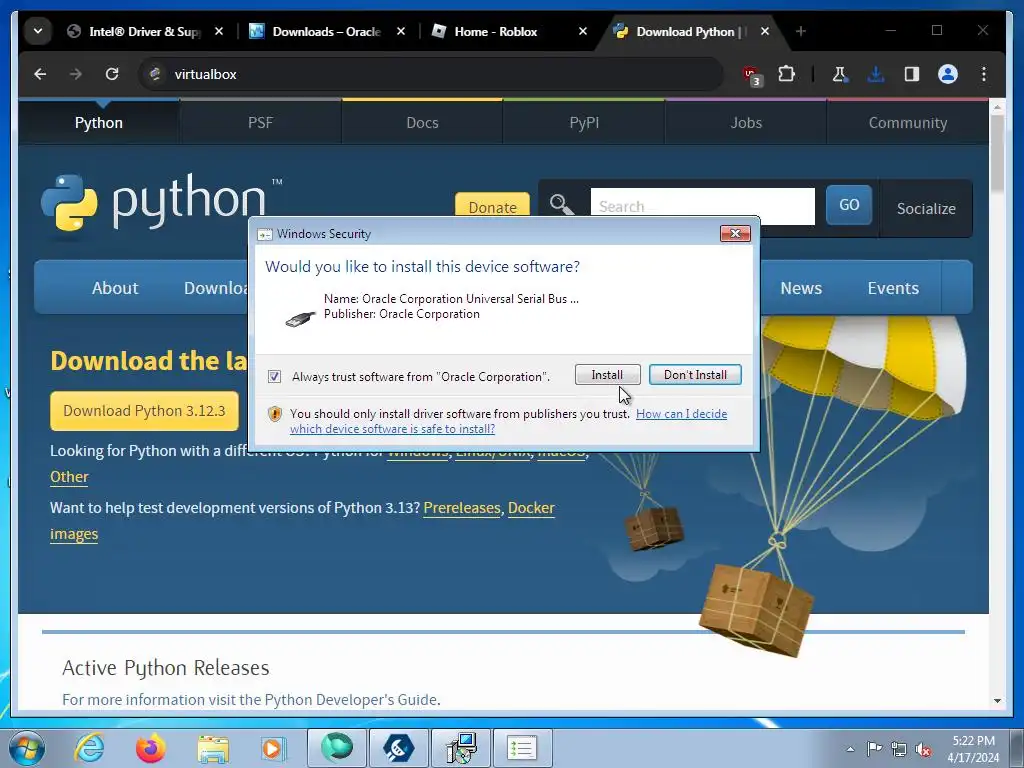The width and height of the screenshot is (1024, 768).
Task: Open the profile avatar menu
Action: click(948, 74)
